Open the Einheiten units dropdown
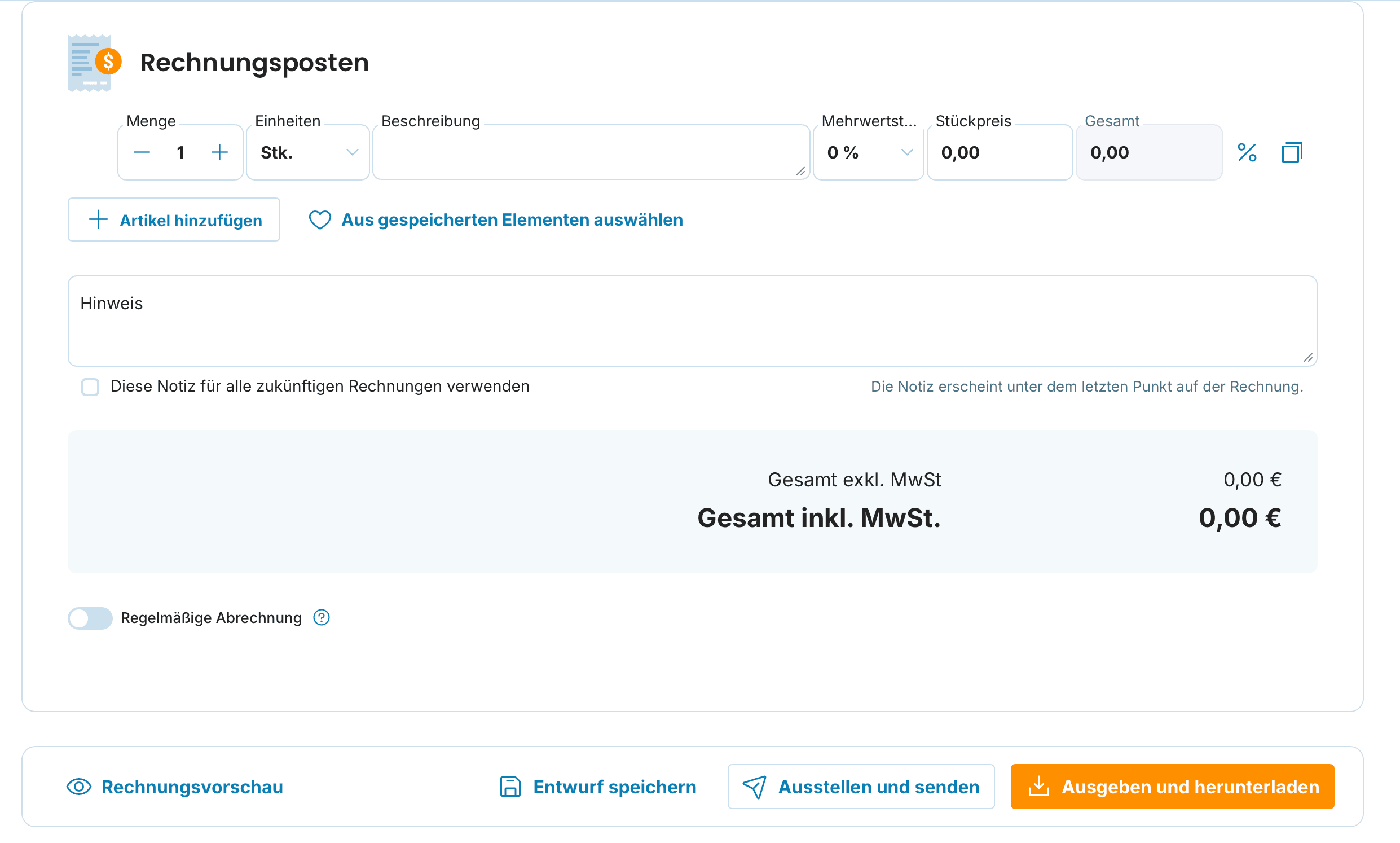The width and height of the screenshot is (1400, 843). 309,152
